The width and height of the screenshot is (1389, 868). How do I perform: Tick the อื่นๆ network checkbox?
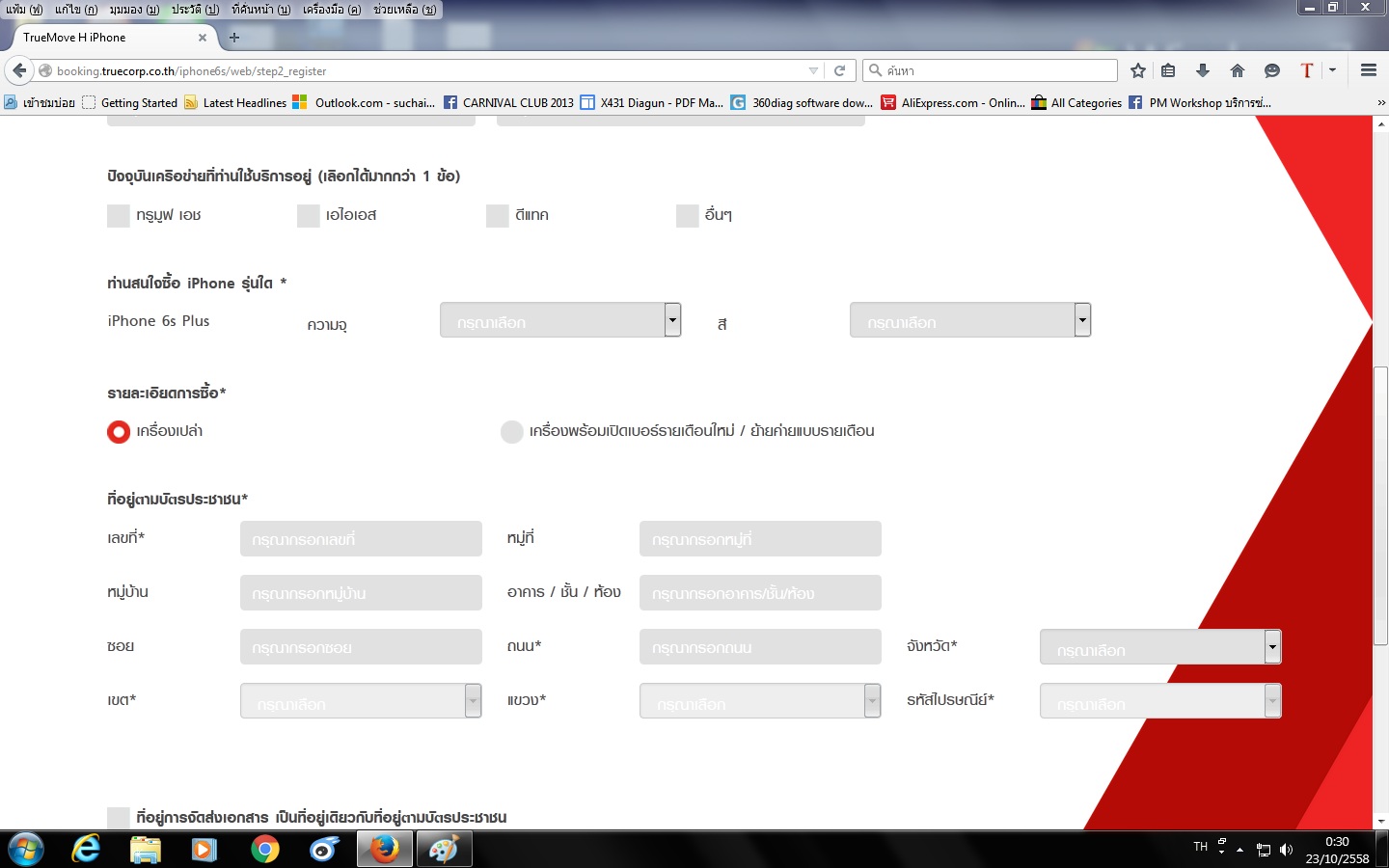[x=688, y=215]
